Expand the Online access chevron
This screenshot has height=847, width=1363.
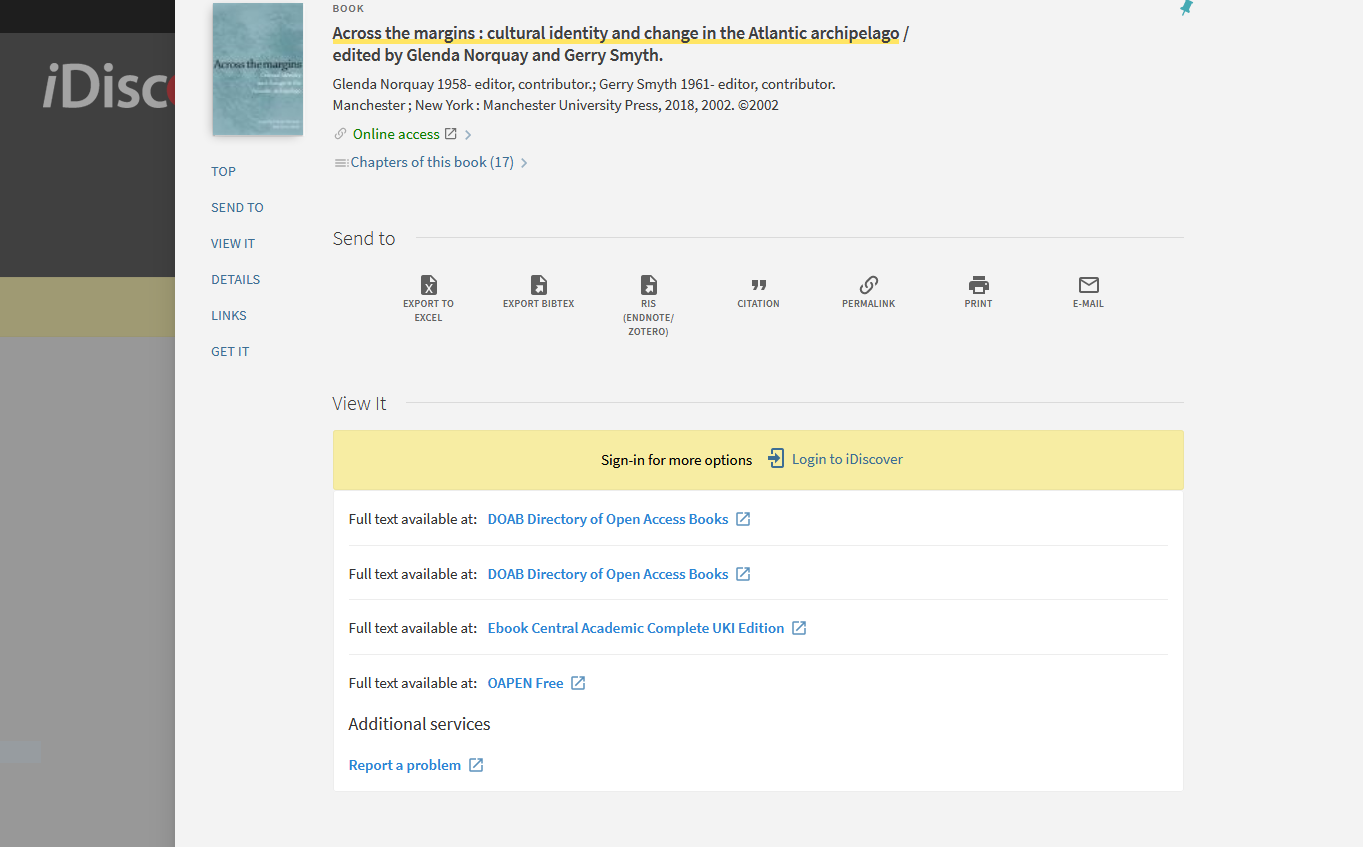point(468,133)
